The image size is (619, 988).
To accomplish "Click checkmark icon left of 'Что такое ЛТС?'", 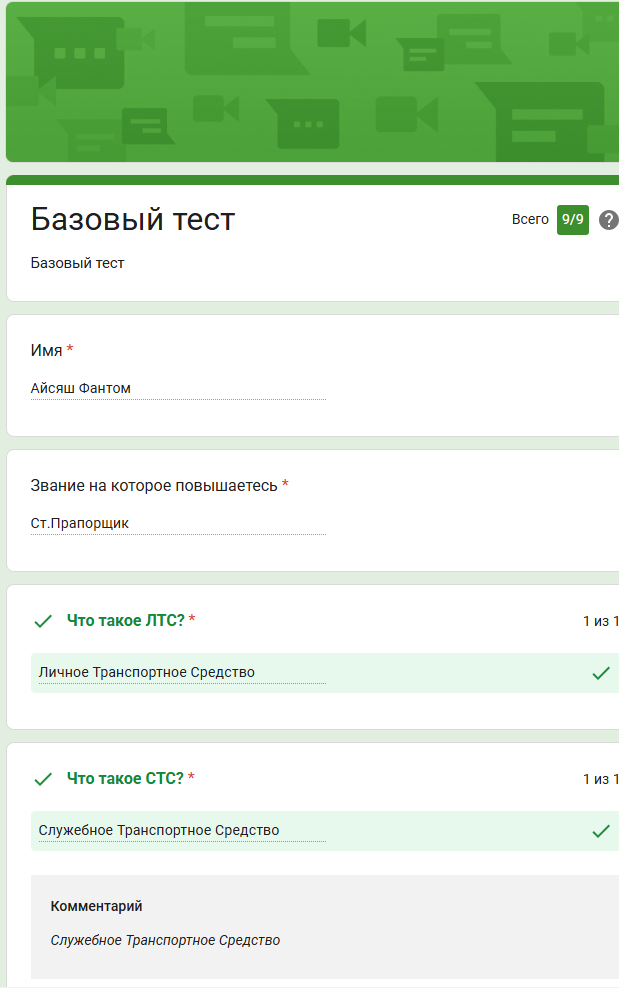I will [x=43, y=621].
